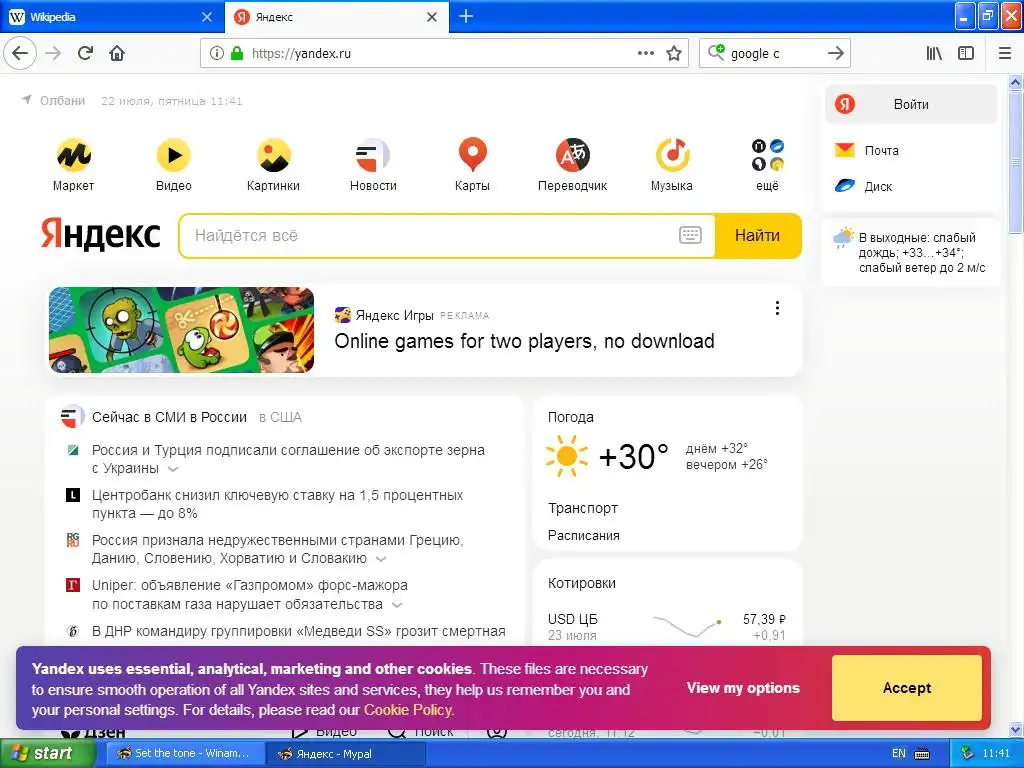The image size is (1024, 768).
Task: Click the page scrollbar up arrow
Action: tap(1015, 82)
